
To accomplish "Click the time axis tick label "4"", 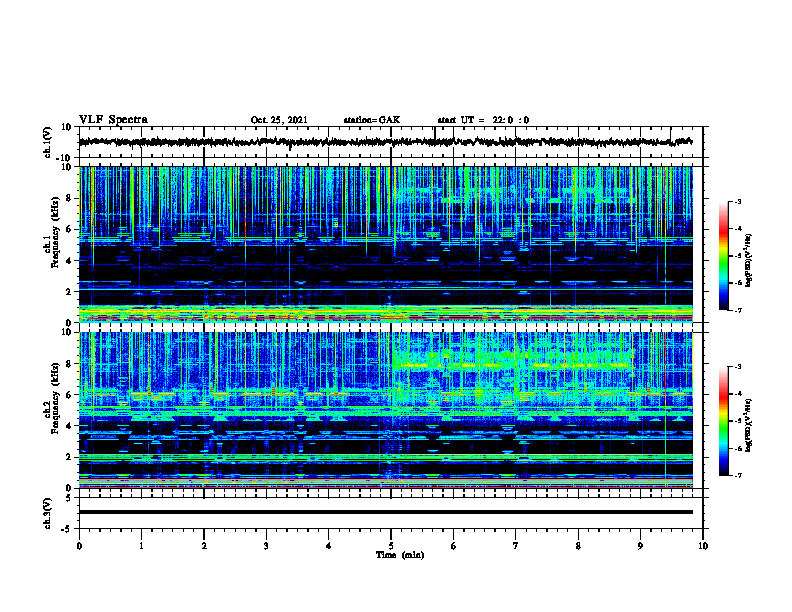I will point(329,546).
